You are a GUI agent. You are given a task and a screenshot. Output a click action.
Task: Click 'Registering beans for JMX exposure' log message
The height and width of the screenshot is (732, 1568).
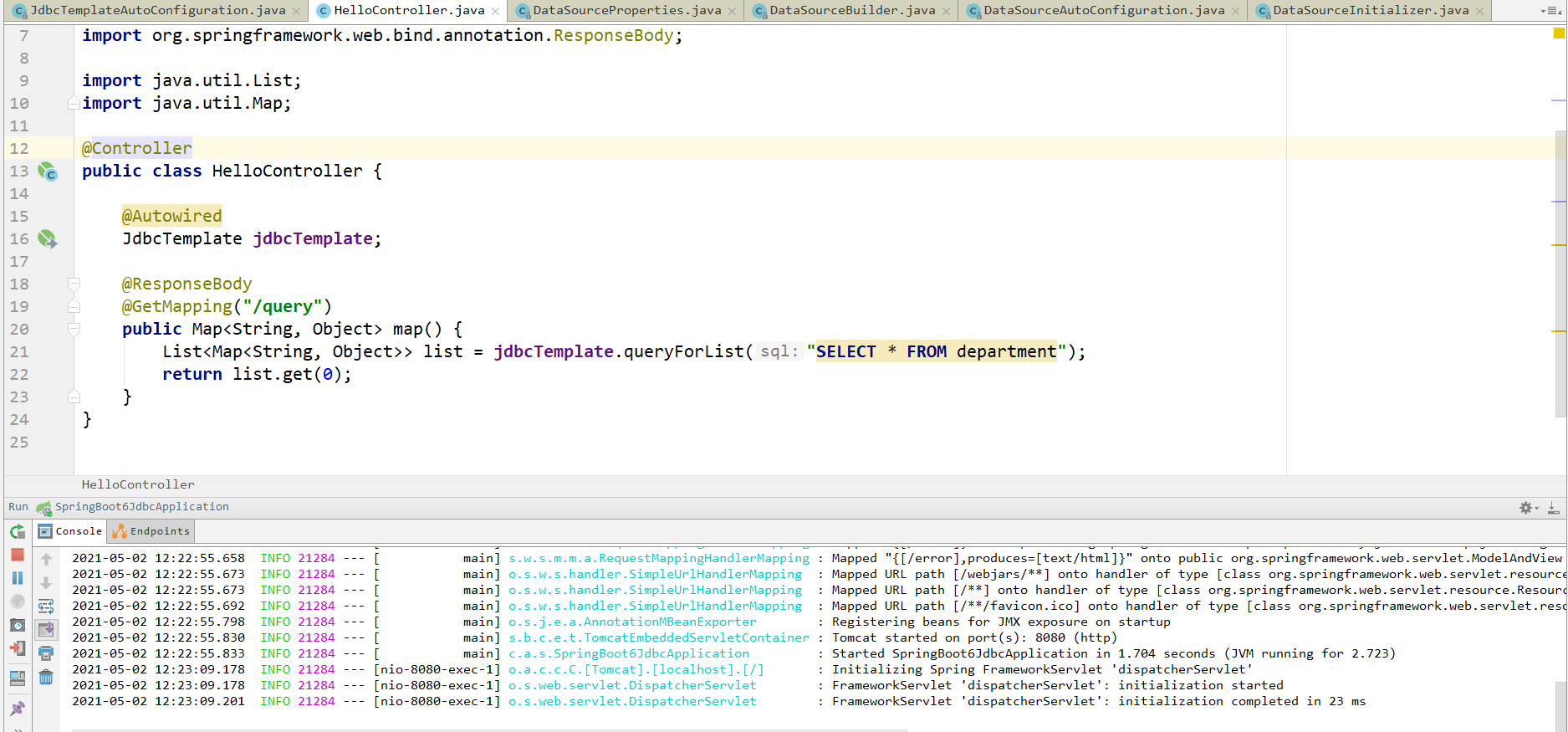1001,622
